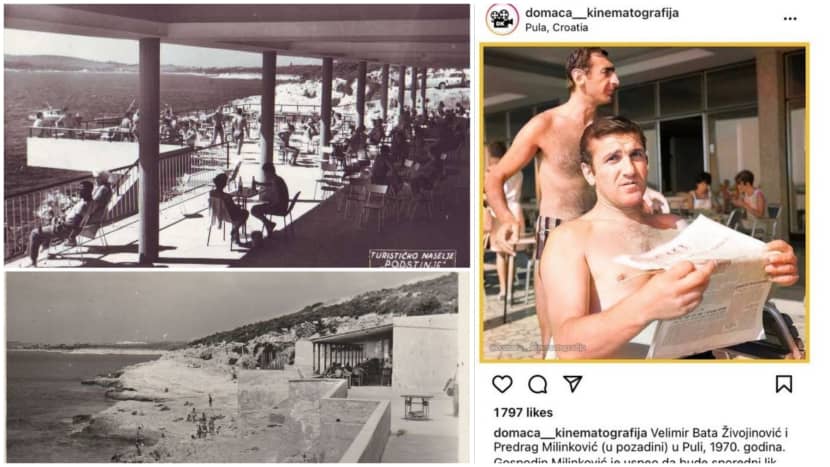Open the domaca__kinematografija profile avatar
This screenshot has width=830, height=467.
click(x=502, y=19)
